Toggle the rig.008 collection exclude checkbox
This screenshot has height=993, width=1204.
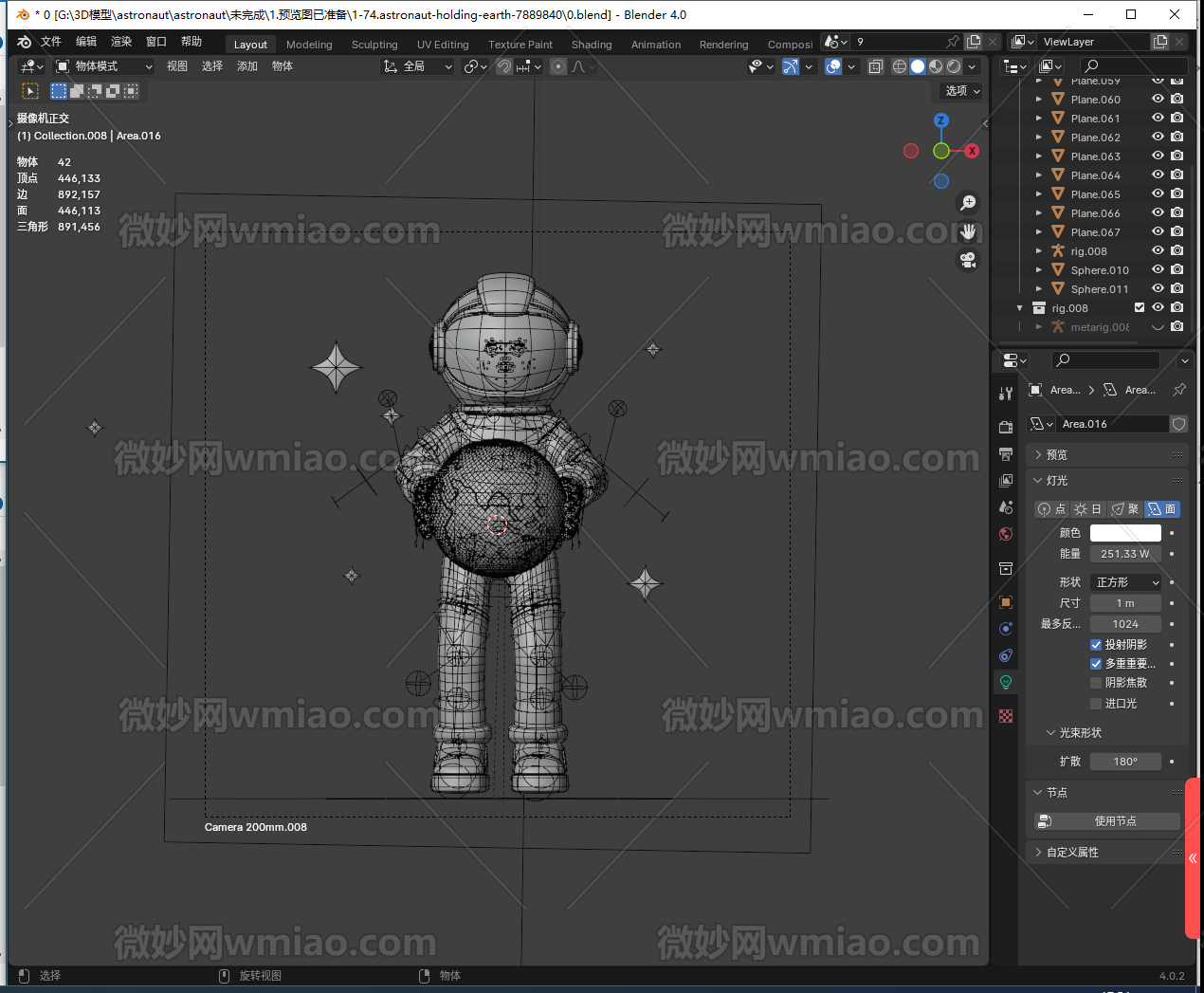tap(1140, 307)
